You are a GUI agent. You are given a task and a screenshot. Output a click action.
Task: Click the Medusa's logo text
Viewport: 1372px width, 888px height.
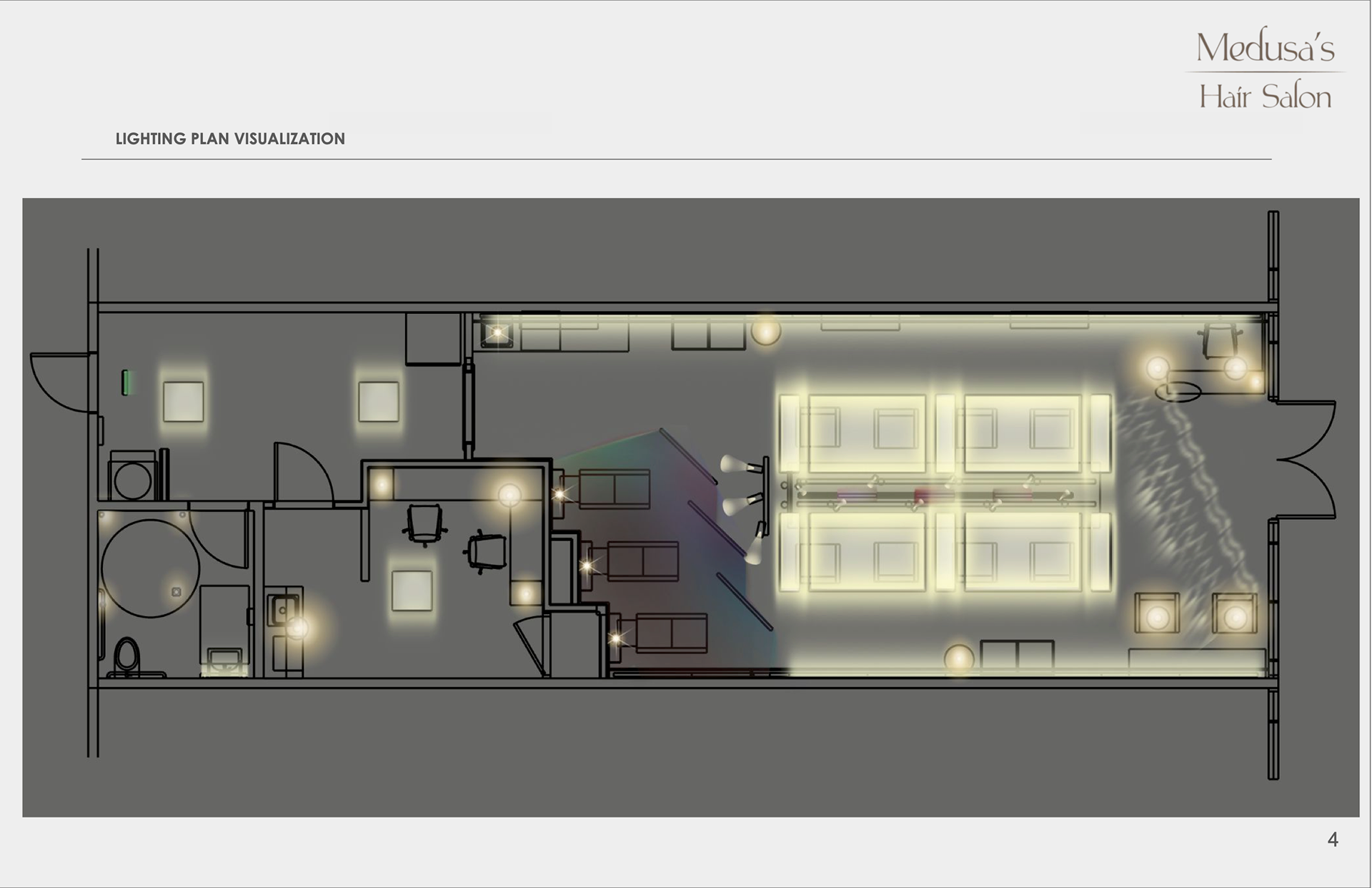click(1265, 48)
